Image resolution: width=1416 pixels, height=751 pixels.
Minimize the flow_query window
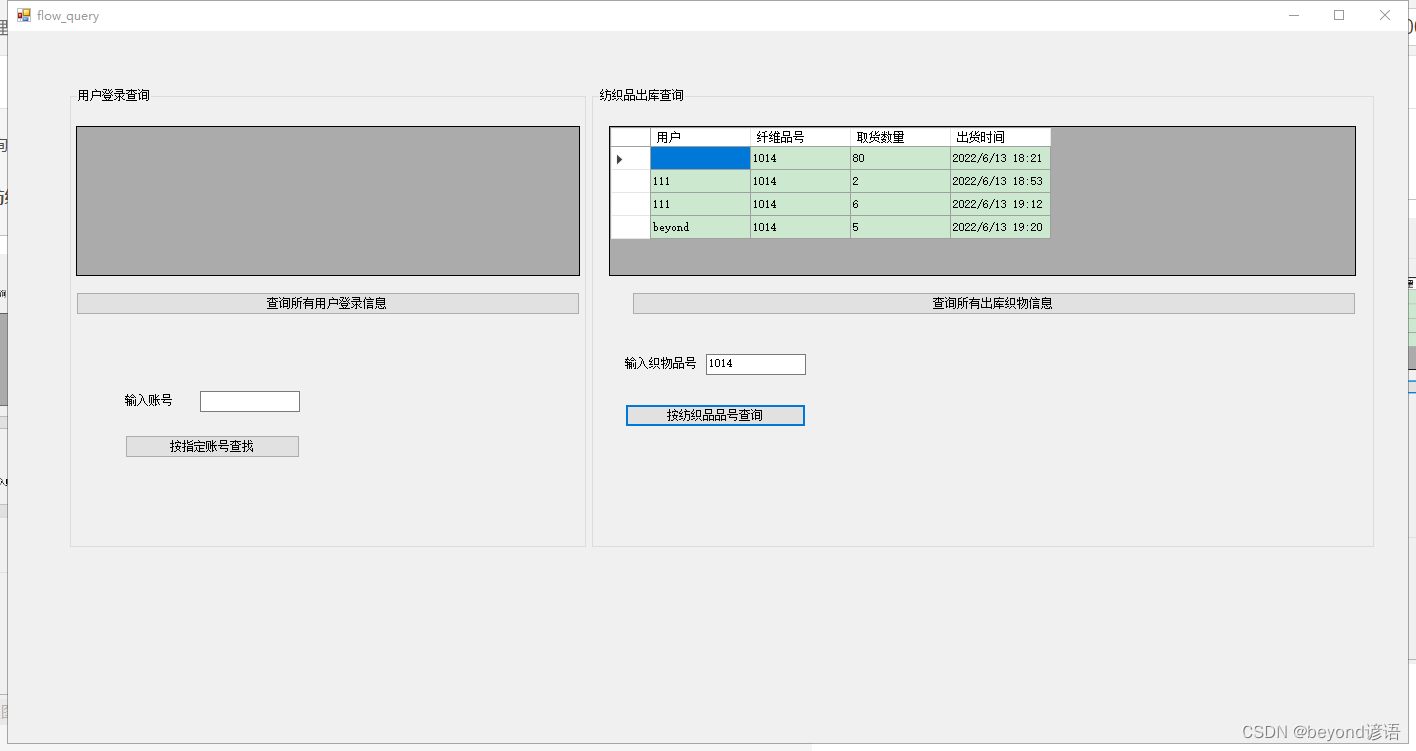click(x=1294, y=15)
